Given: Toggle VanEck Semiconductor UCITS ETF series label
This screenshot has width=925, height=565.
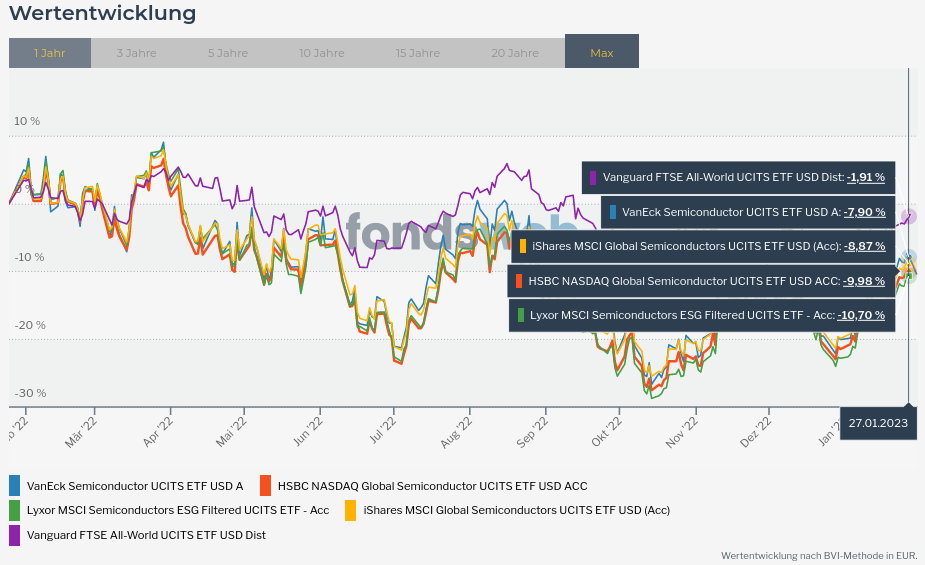Looking at the screenshot, I should tap(135, 486).
